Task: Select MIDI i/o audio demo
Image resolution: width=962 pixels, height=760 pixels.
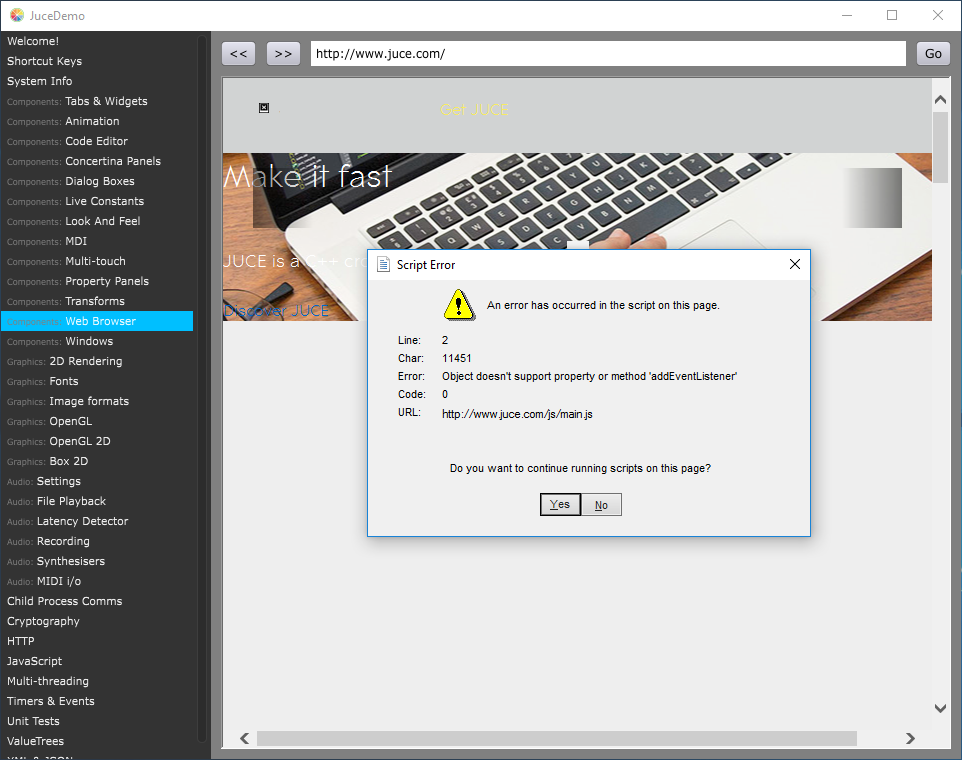Action: tap(59, 581)
